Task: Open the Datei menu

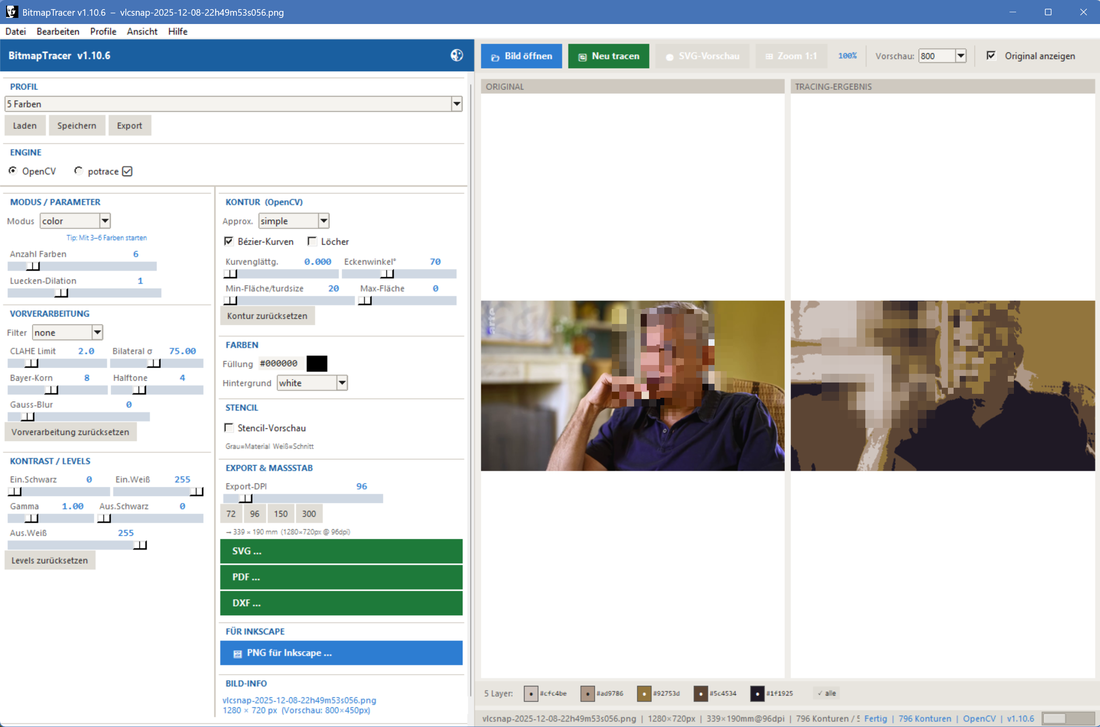Action: click(15, 32)
